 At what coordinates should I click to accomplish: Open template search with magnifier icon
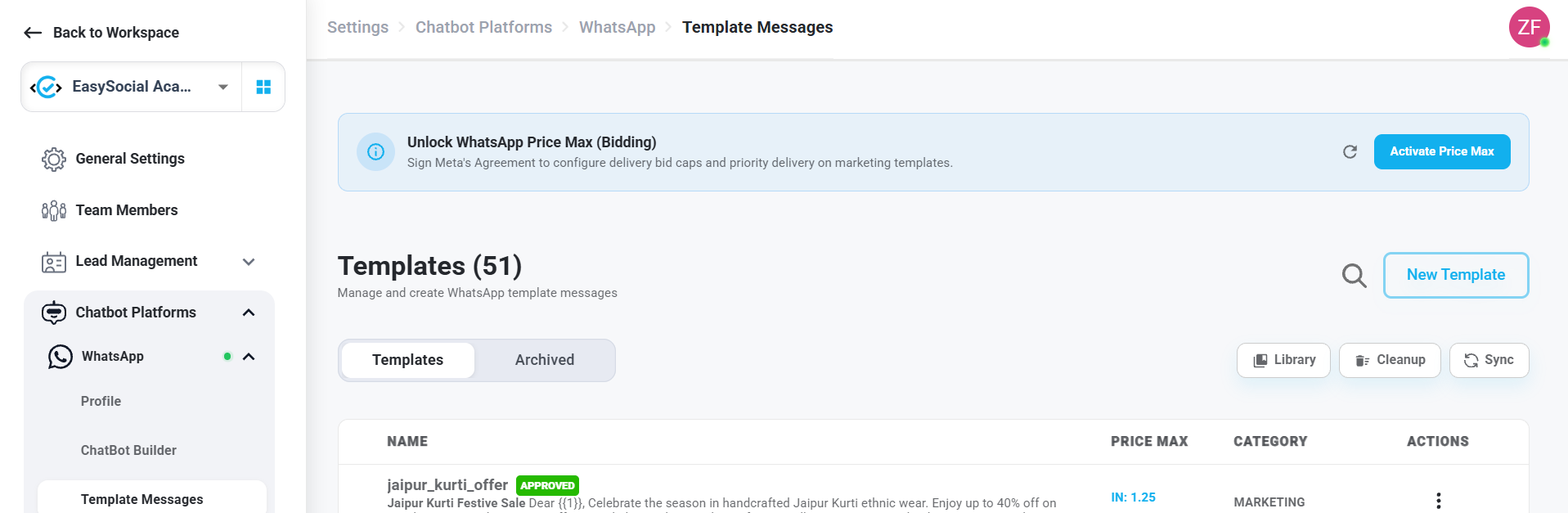point(1355,276)
